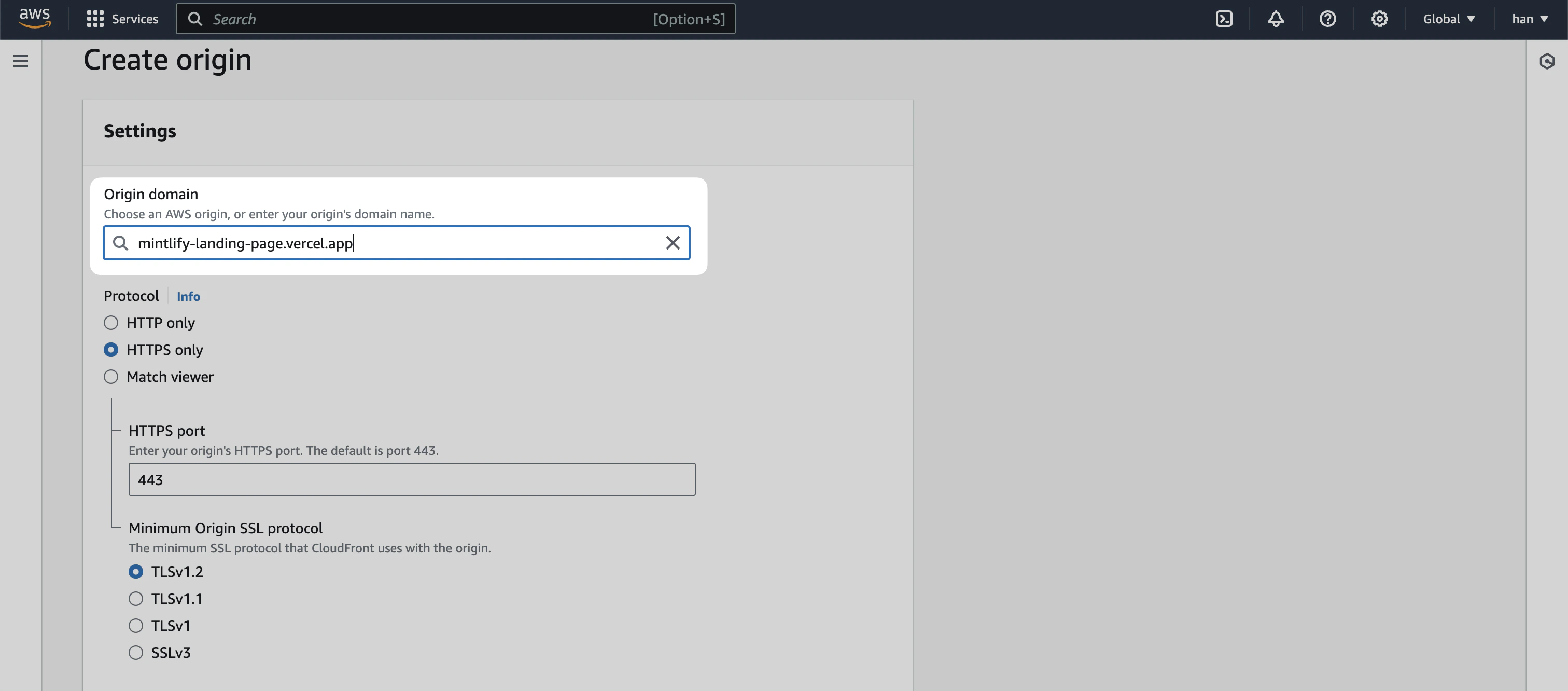Open the Protocol Info link
The image size is (1568, 691).
click(x=188, y=297)
